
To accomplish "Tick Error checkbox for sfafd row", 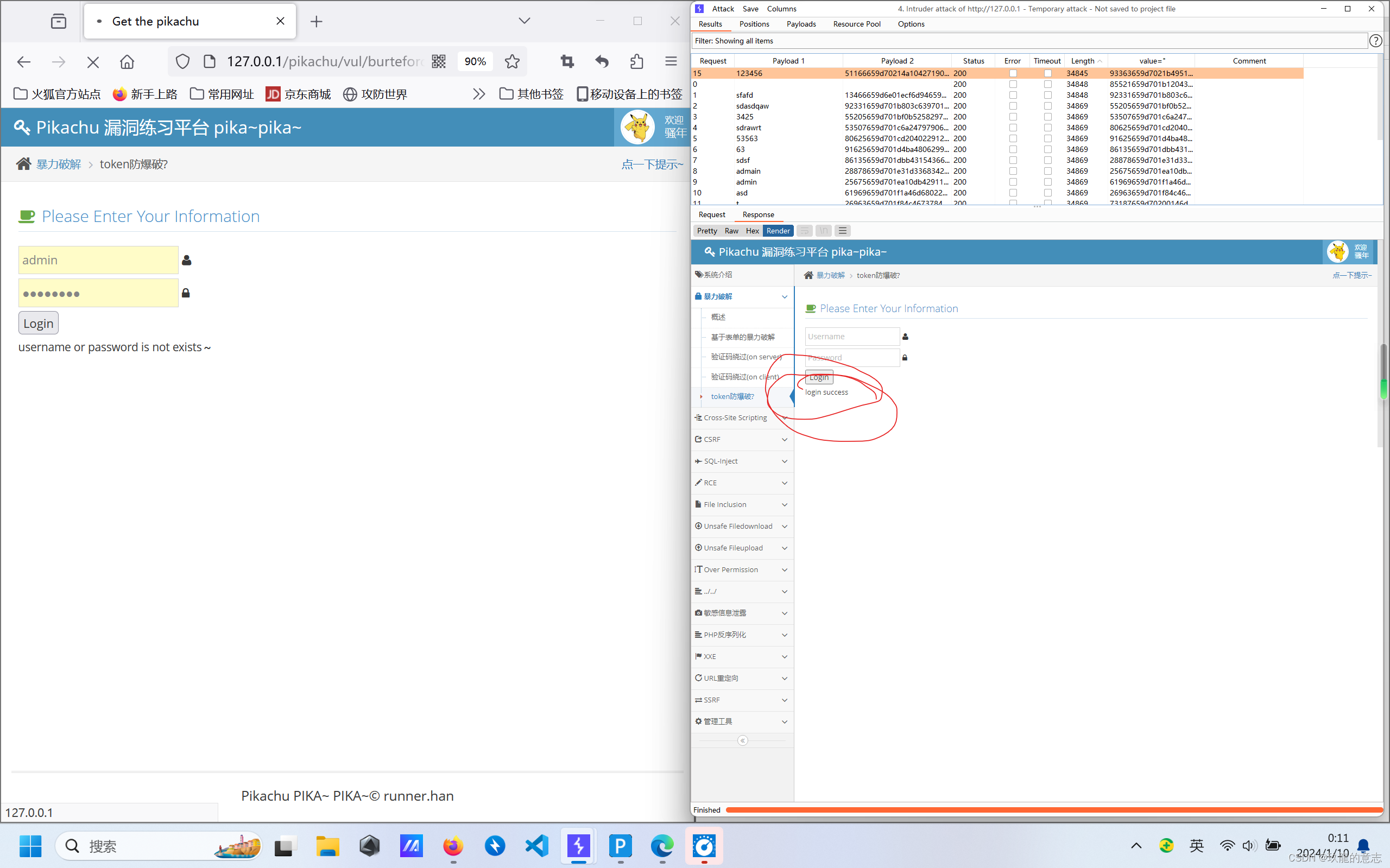I will (x=1013, y=96).
